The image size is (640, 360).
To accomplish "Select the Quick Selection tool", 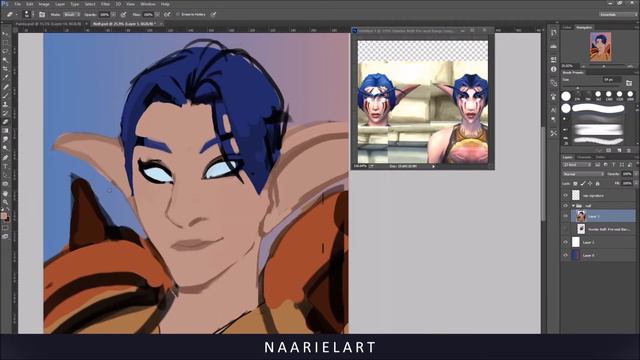I will coord(5,60).
